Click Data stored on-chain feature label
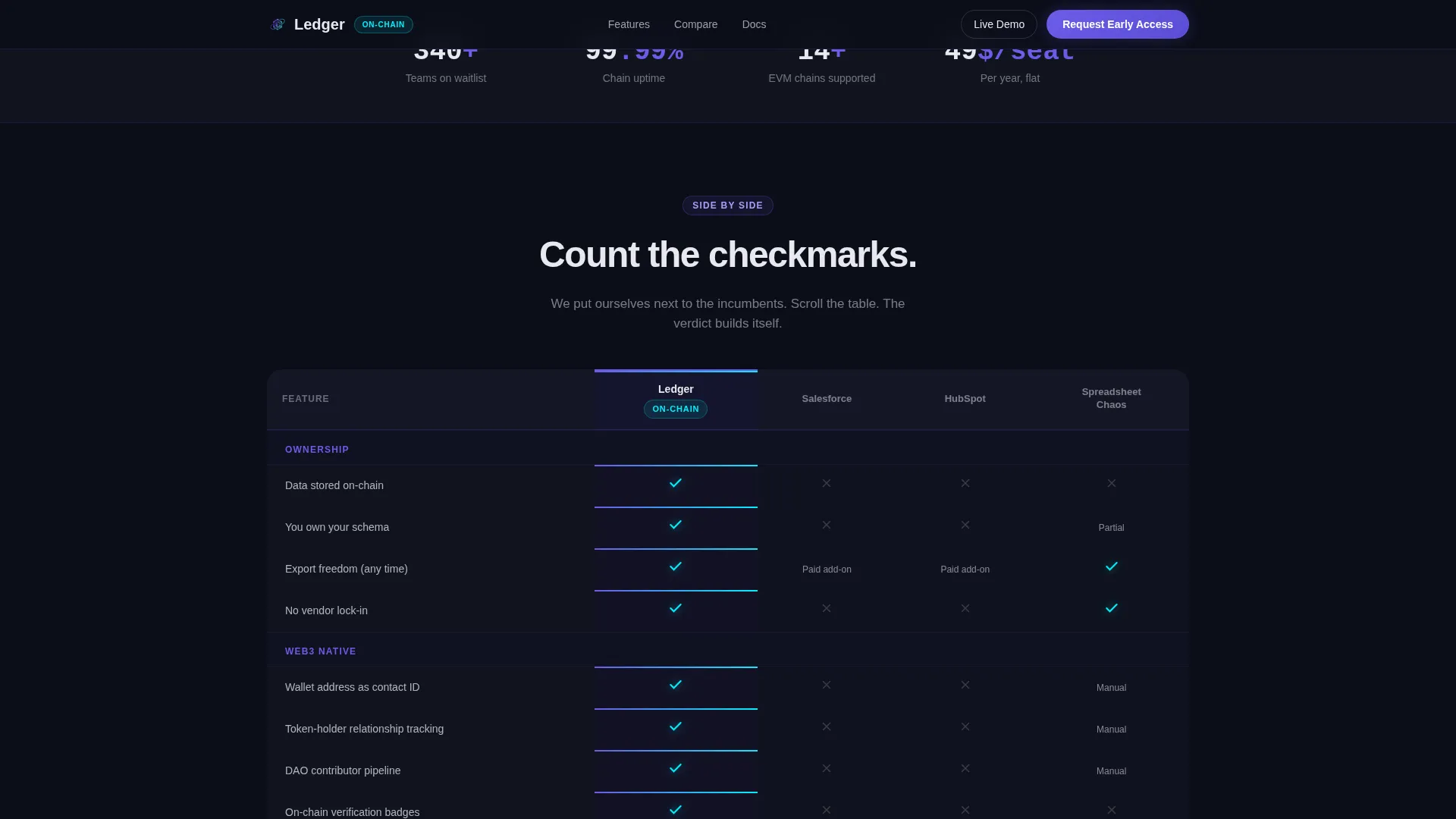Image resolution: width=1456 pixels, height=819 pixels. point(334,485)
